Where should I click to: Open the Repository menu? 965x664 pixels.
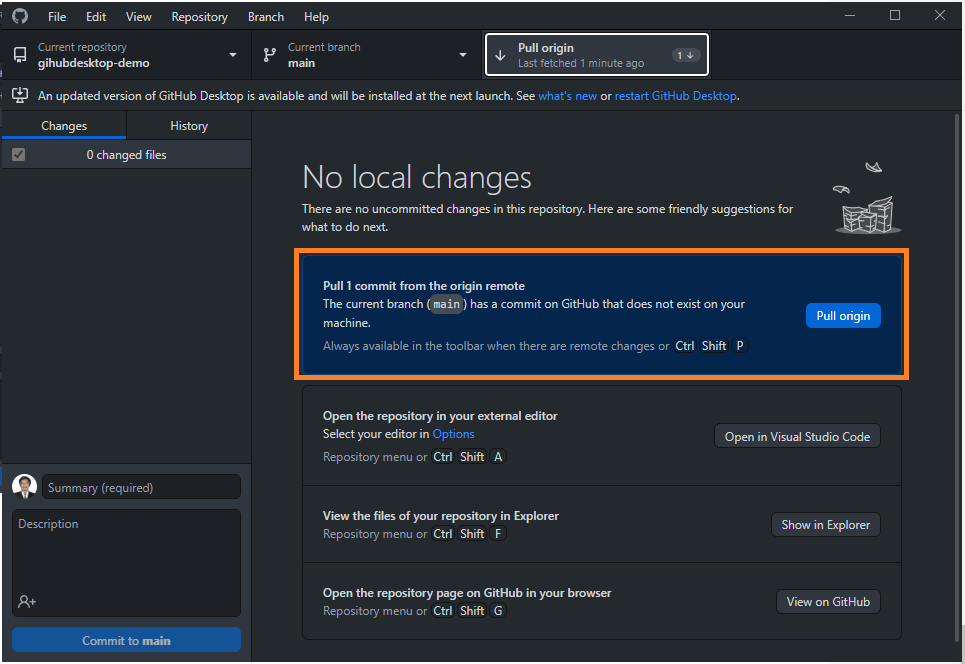[199, 17]
